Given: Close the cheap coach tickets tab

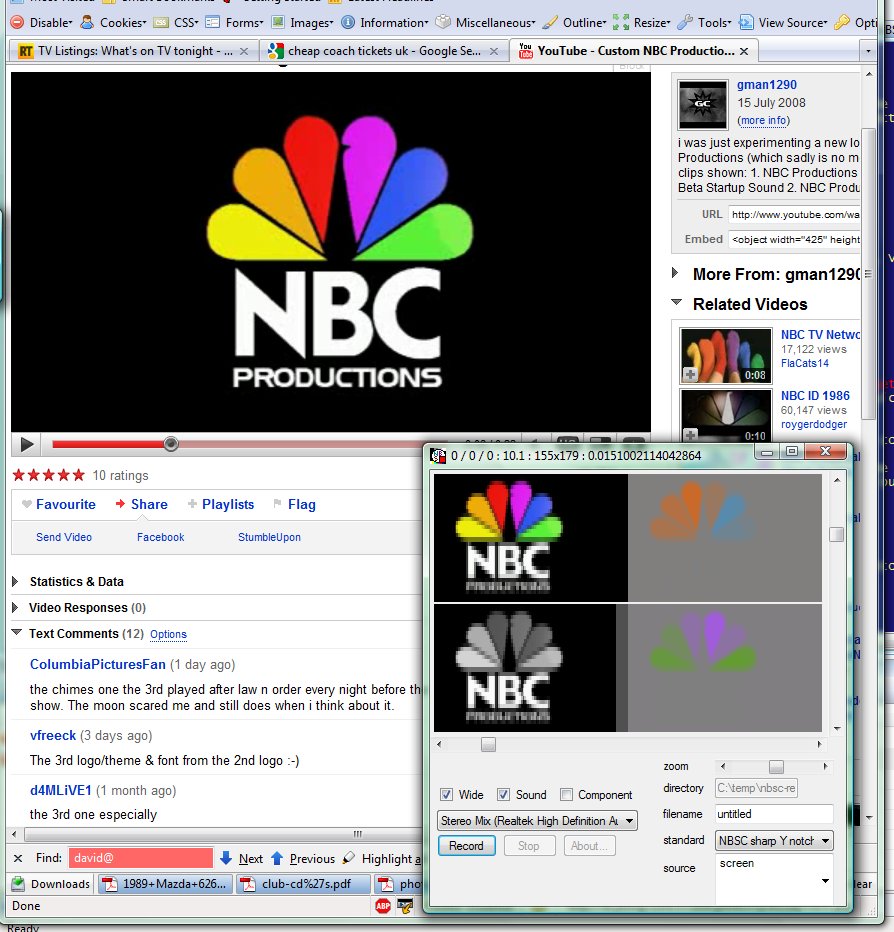Looking at the screenshot, I should 493,52.
